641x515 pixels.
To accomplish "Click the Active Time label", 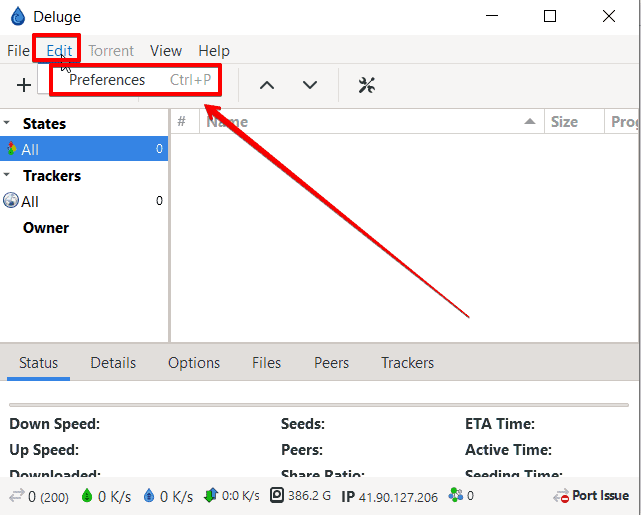I will [508, 450].
